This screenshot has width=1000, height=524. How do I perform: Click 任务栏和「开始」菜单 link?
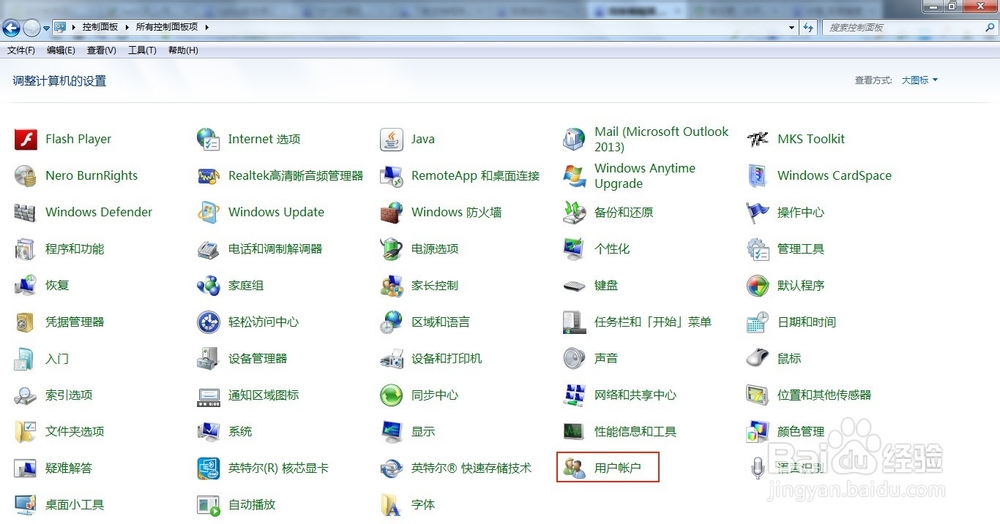pos(652,323)
